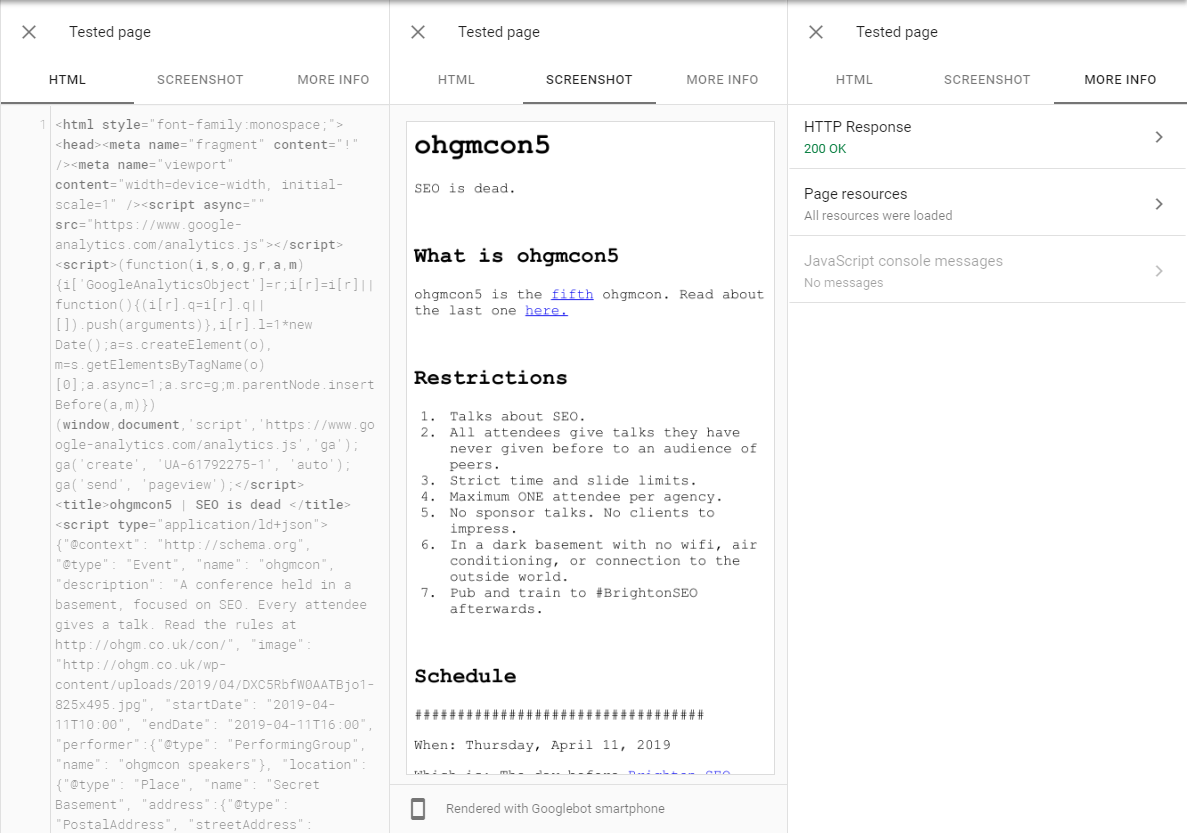Click the 'Restrictions' heading
The image size is (1188, 833).
point(490,377)
